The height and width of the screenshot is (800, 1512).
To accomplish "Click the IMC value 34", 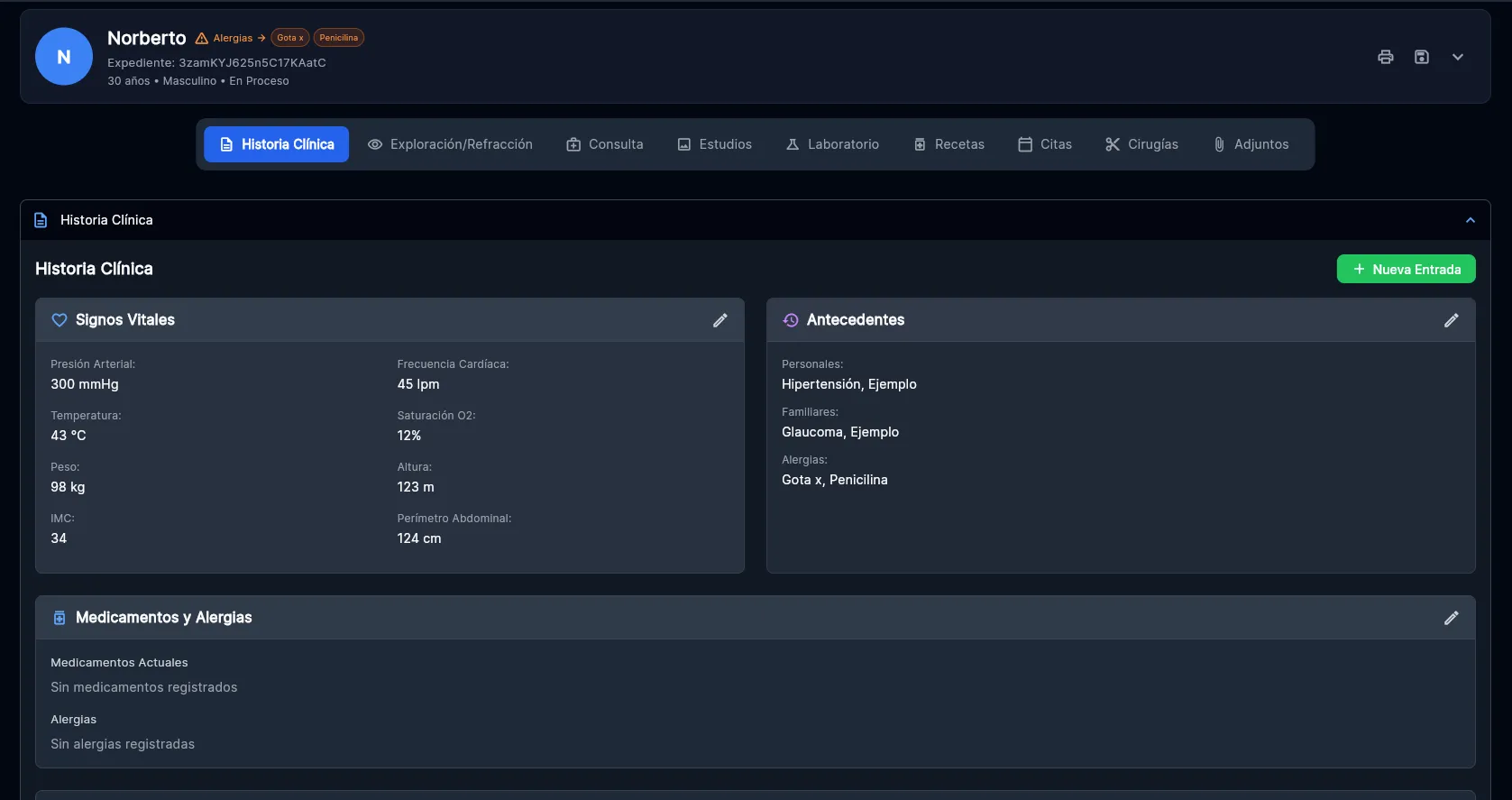I will (59, 538).
